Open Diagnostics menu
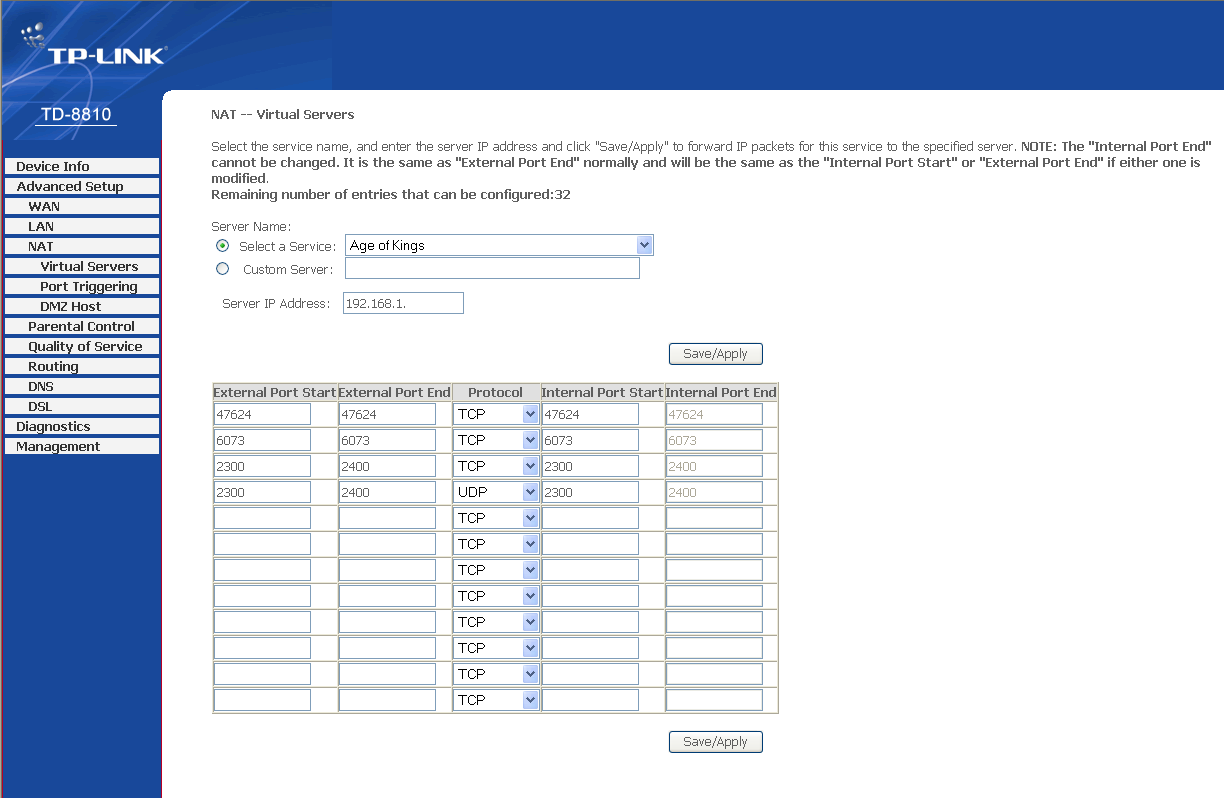This screenshot has width=1224, height=798. point(82,426)
